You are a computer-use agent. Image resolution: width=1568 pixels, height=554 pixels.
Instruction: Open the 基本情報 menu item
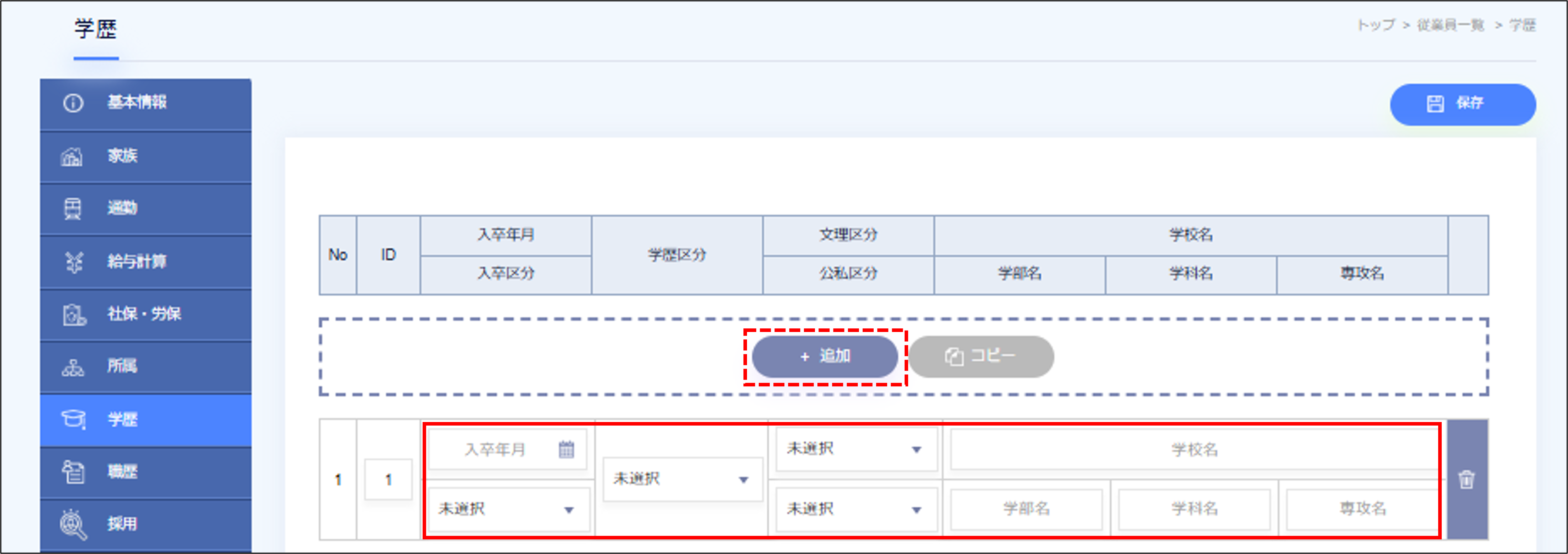pyautogui.click(x=145, y=104)
